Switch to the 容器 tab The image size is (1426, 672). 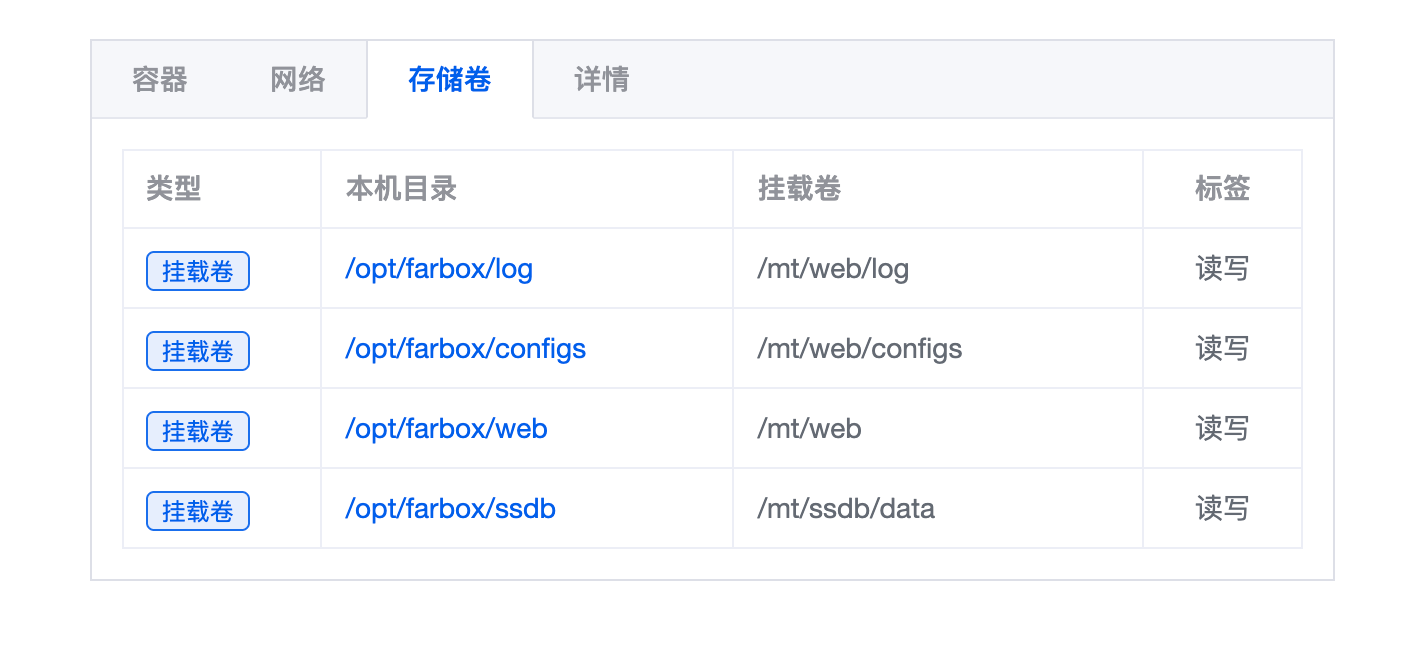coord(160,80)
